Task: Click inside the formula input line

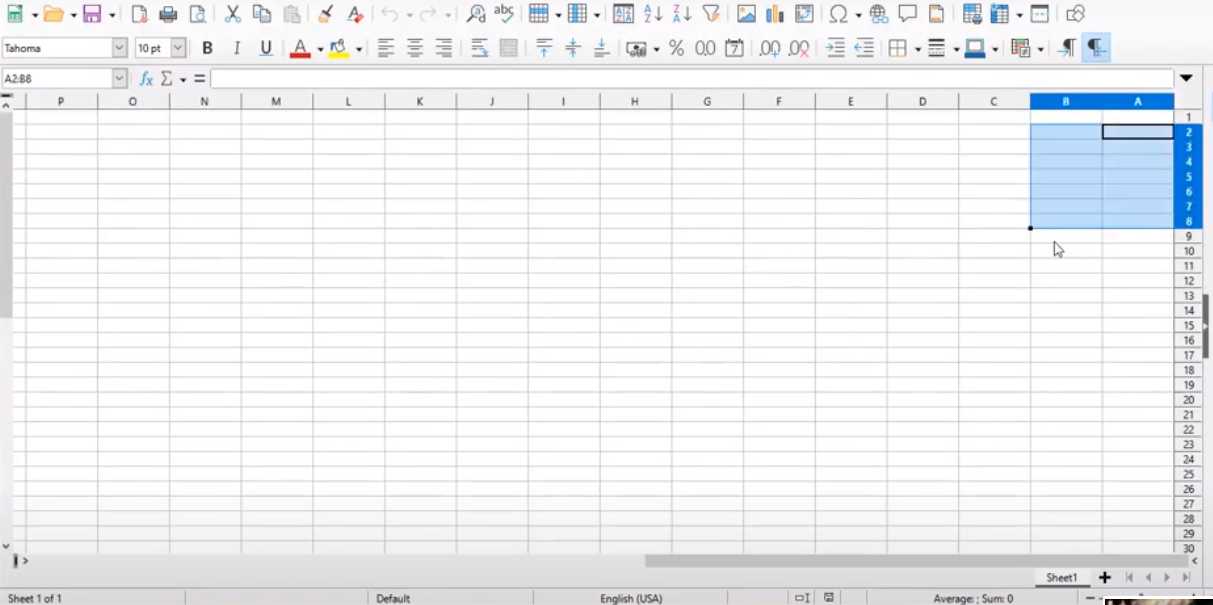Action: click(692, 78)
